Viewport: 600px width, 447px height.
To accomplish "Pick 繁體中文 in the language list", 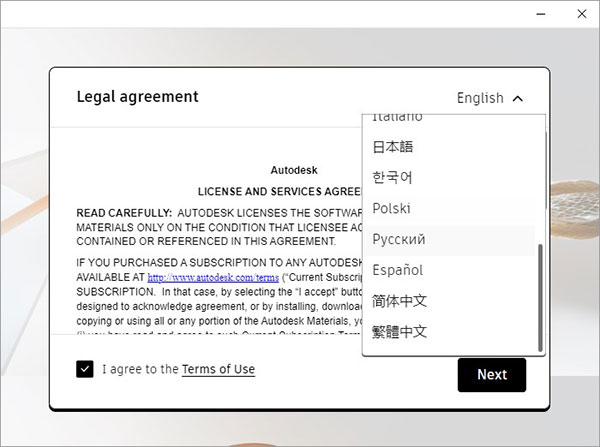I will (x=400, y=332).
